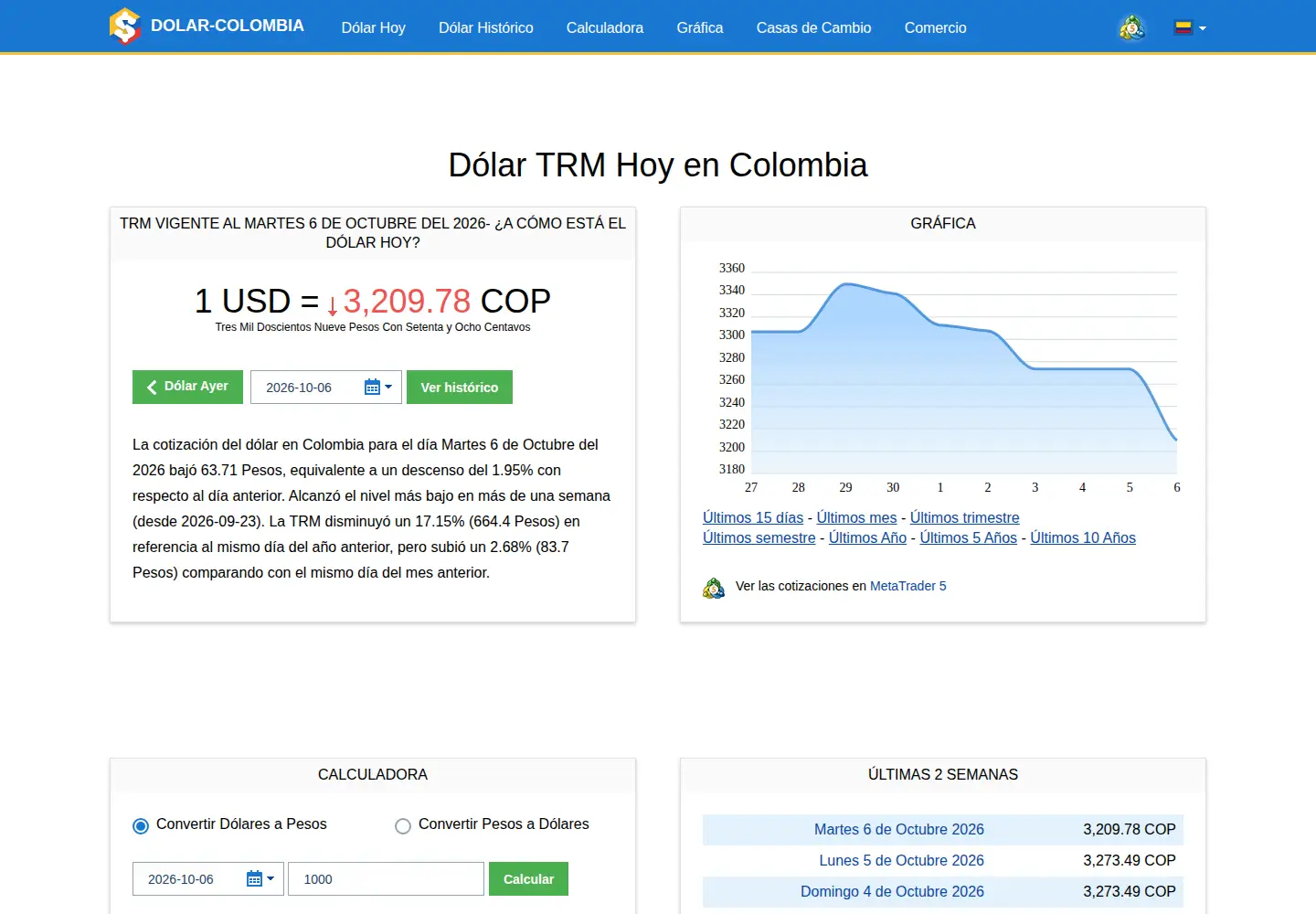Click the 3,209.78 COP value for Martes 6

[x=1129, y=829]
